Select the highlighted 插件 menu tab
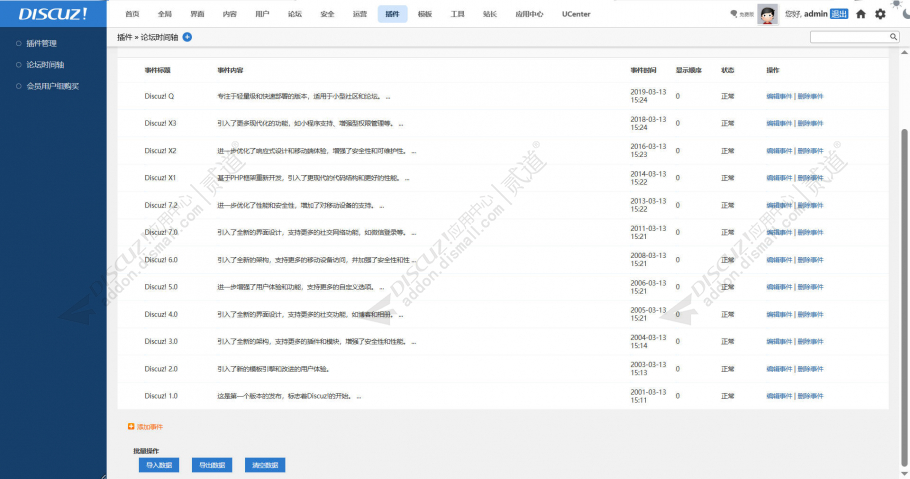Screen dimensions: 910x479 [x=392, y=14]
